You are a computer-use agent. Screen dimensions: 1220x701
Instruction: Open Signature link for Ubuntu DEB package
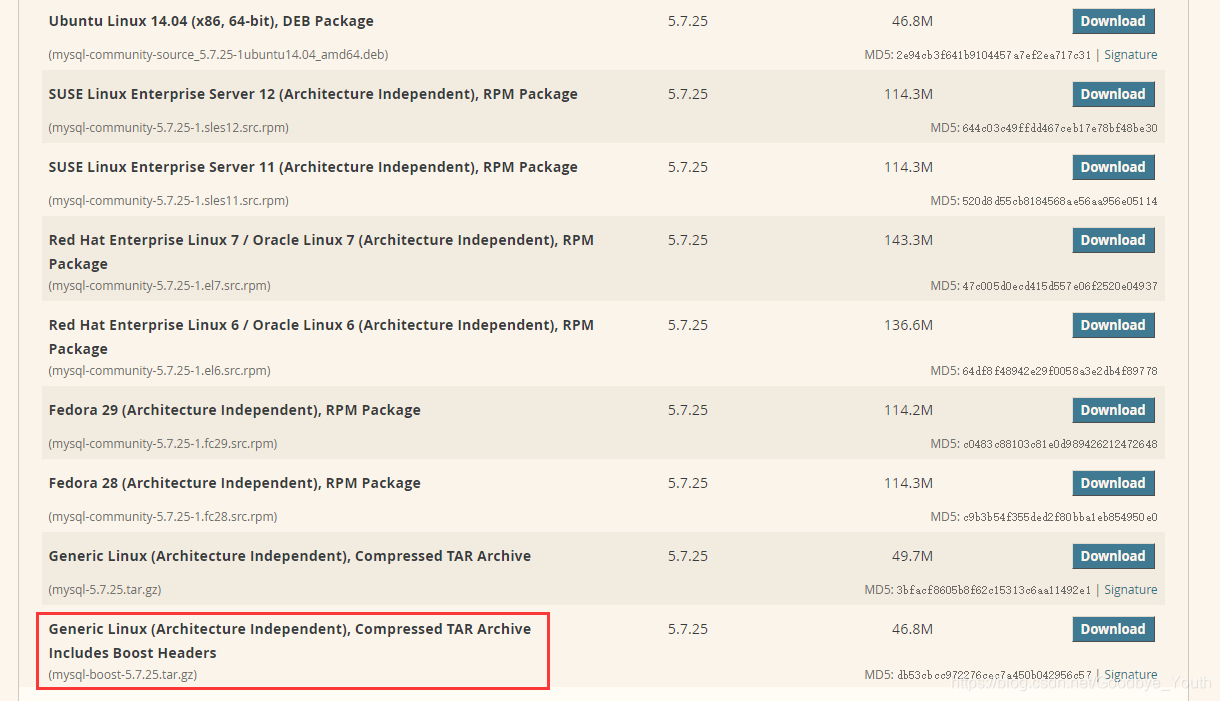1130,55
